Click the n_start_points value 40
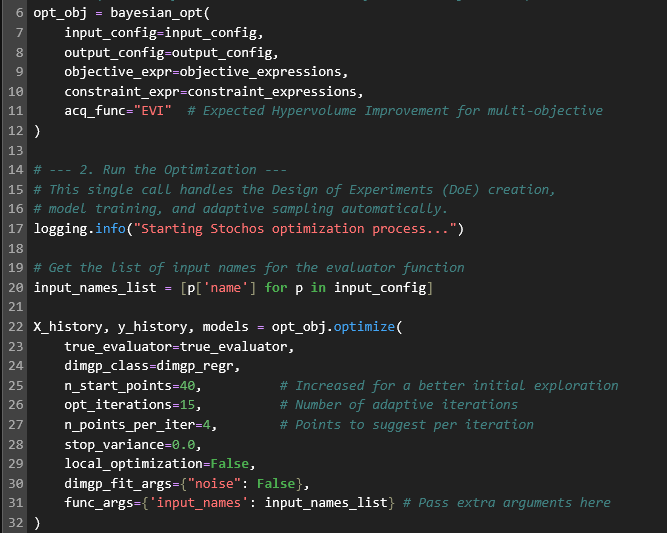The width and height of the screenshot is (667, 533). (193, 385)
